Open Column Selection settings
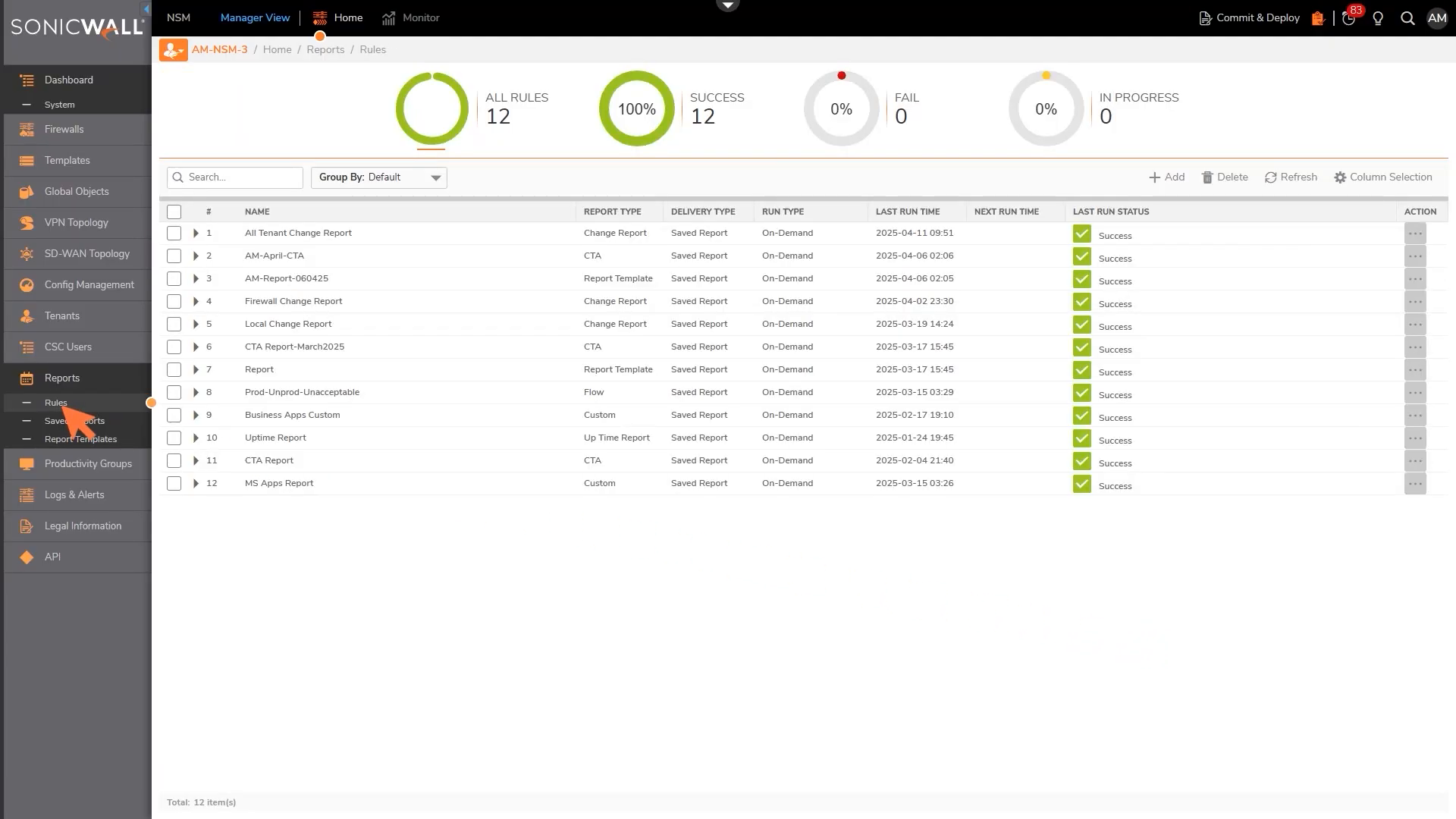 click(1383, 177)
